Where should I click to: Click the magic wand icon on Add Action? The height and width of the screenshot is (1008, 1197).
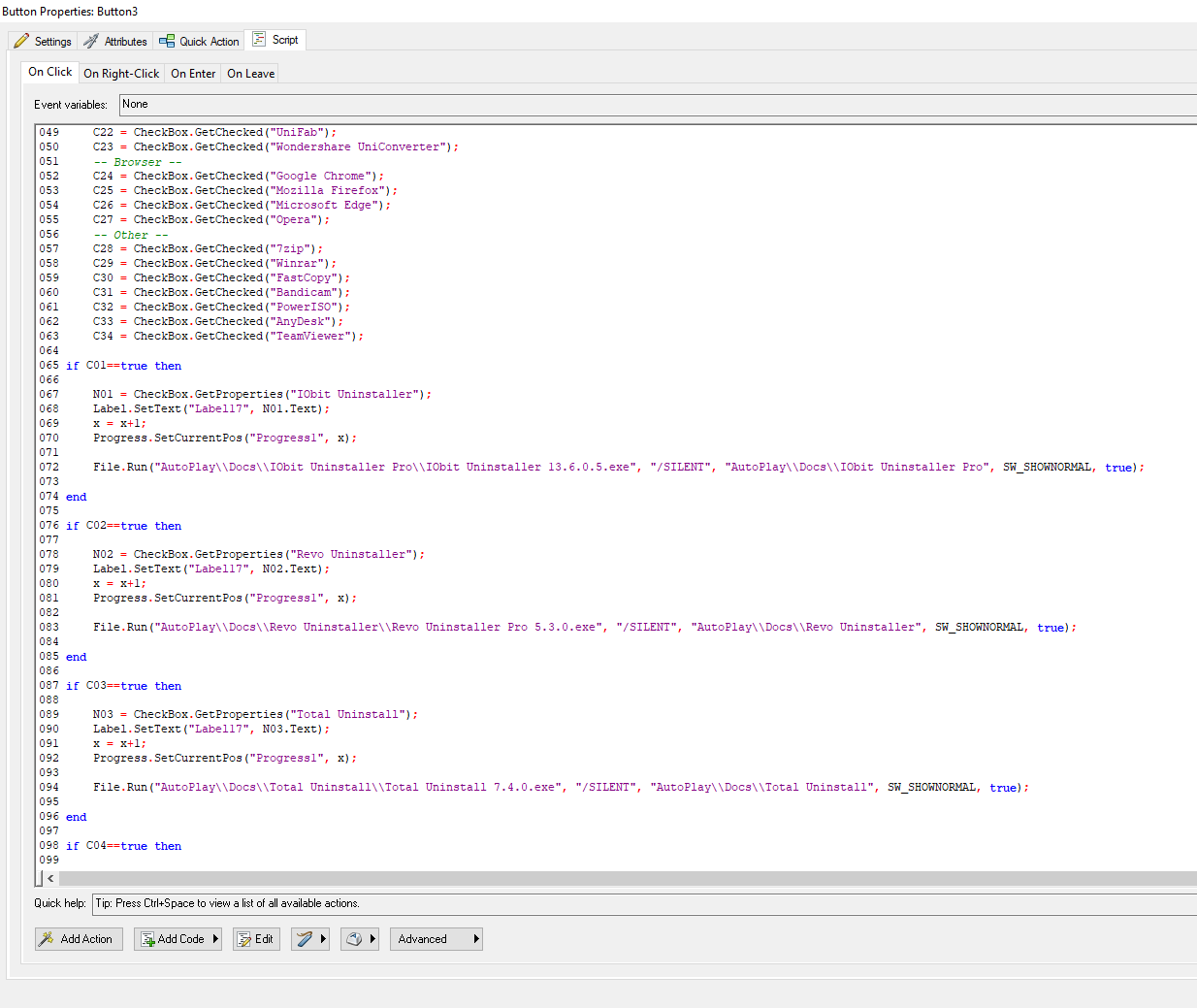pos(46,939)
